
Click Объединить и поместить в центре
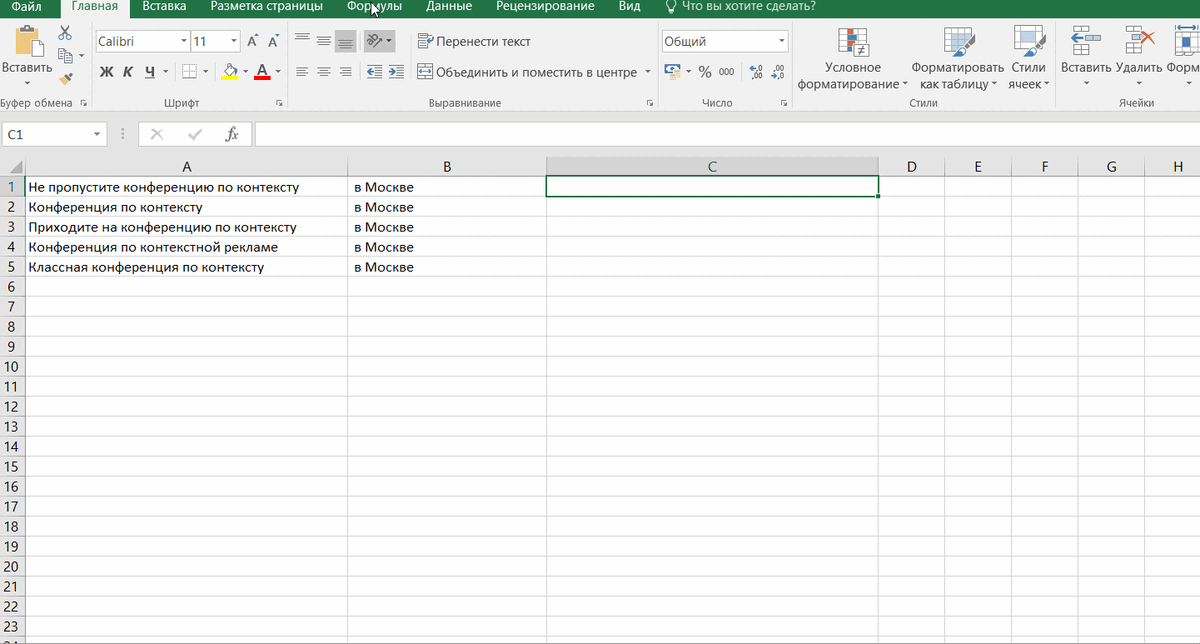[527, 72]
